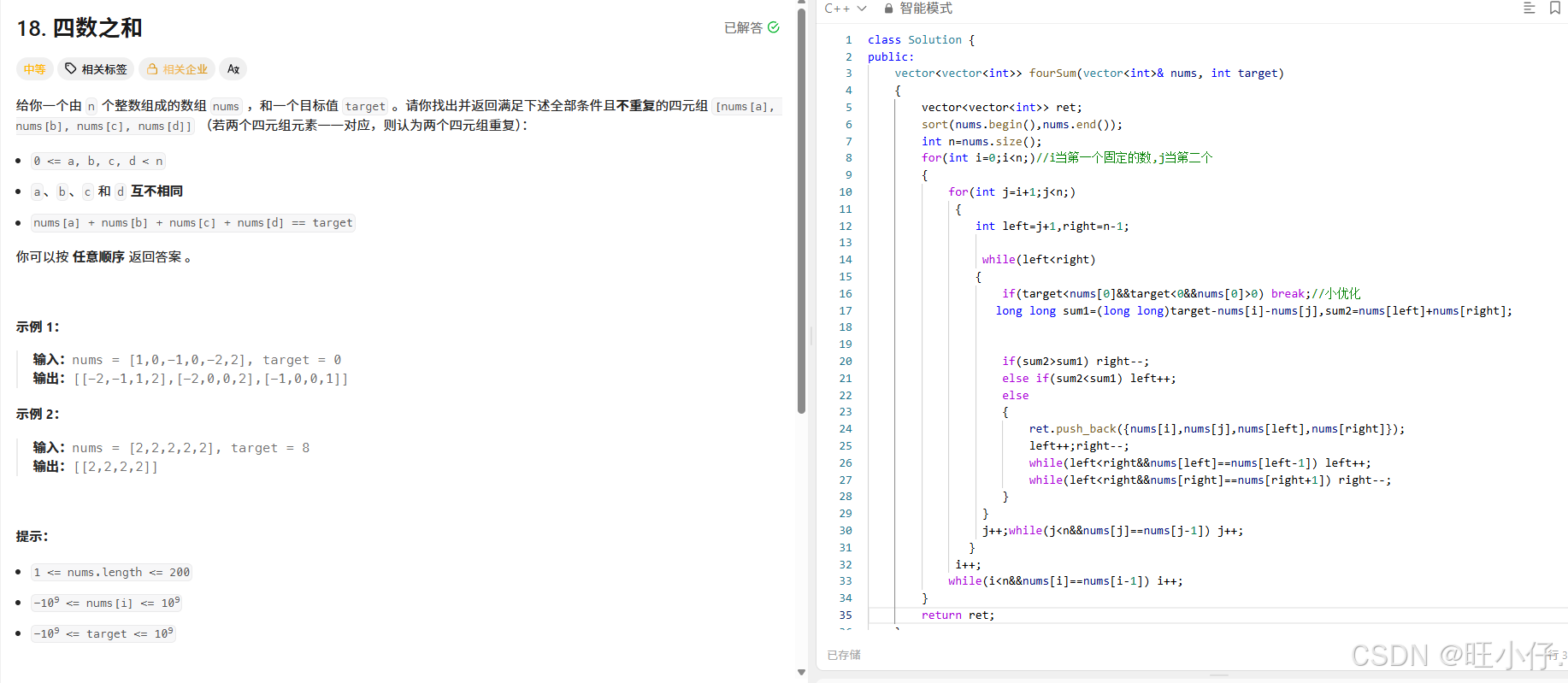This screenshot has width=1568, height=683.
Task: Click the 'int n=nums.size();' line
Action: point(981,142)
